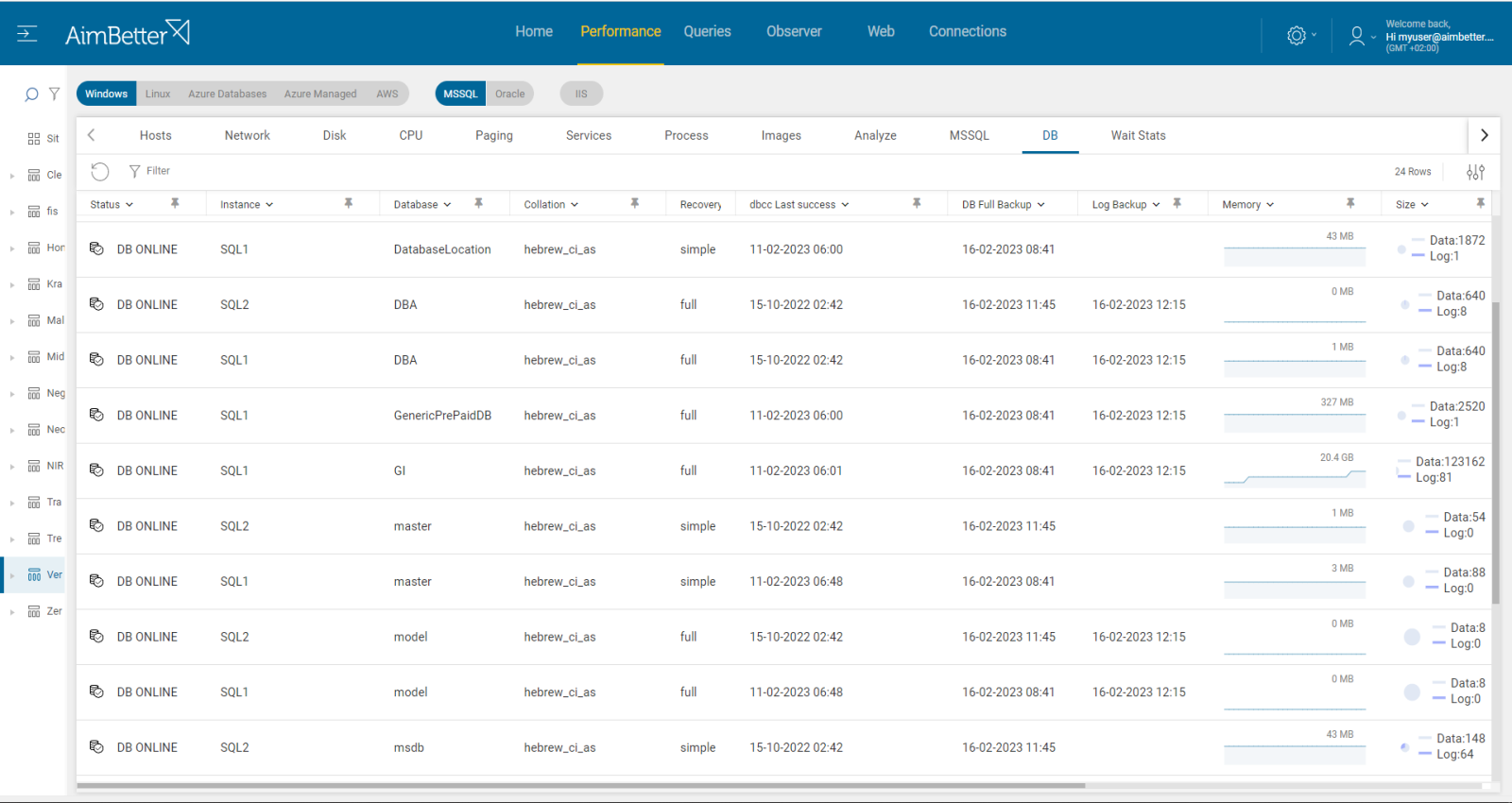
Task: Toggle the hamburger side menu icon
Action: [x=27, y=34]
